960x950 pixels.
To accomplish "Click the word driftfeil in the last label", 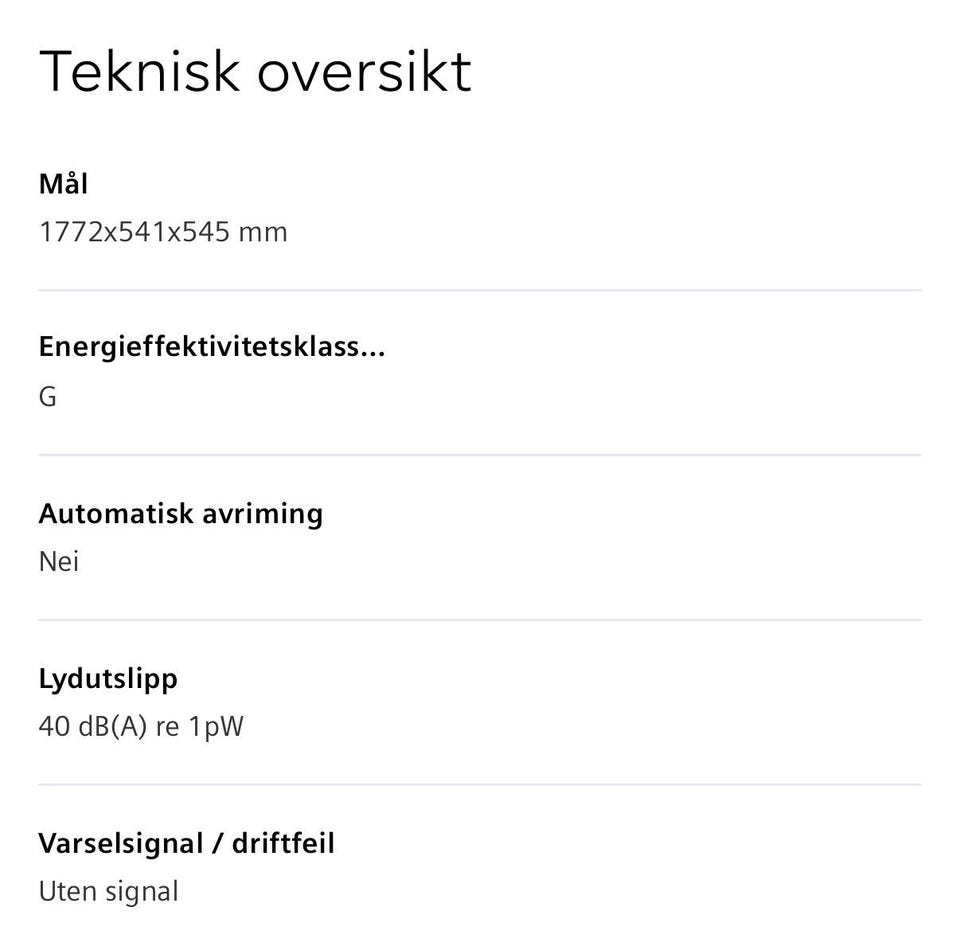I will coord(283,843).
